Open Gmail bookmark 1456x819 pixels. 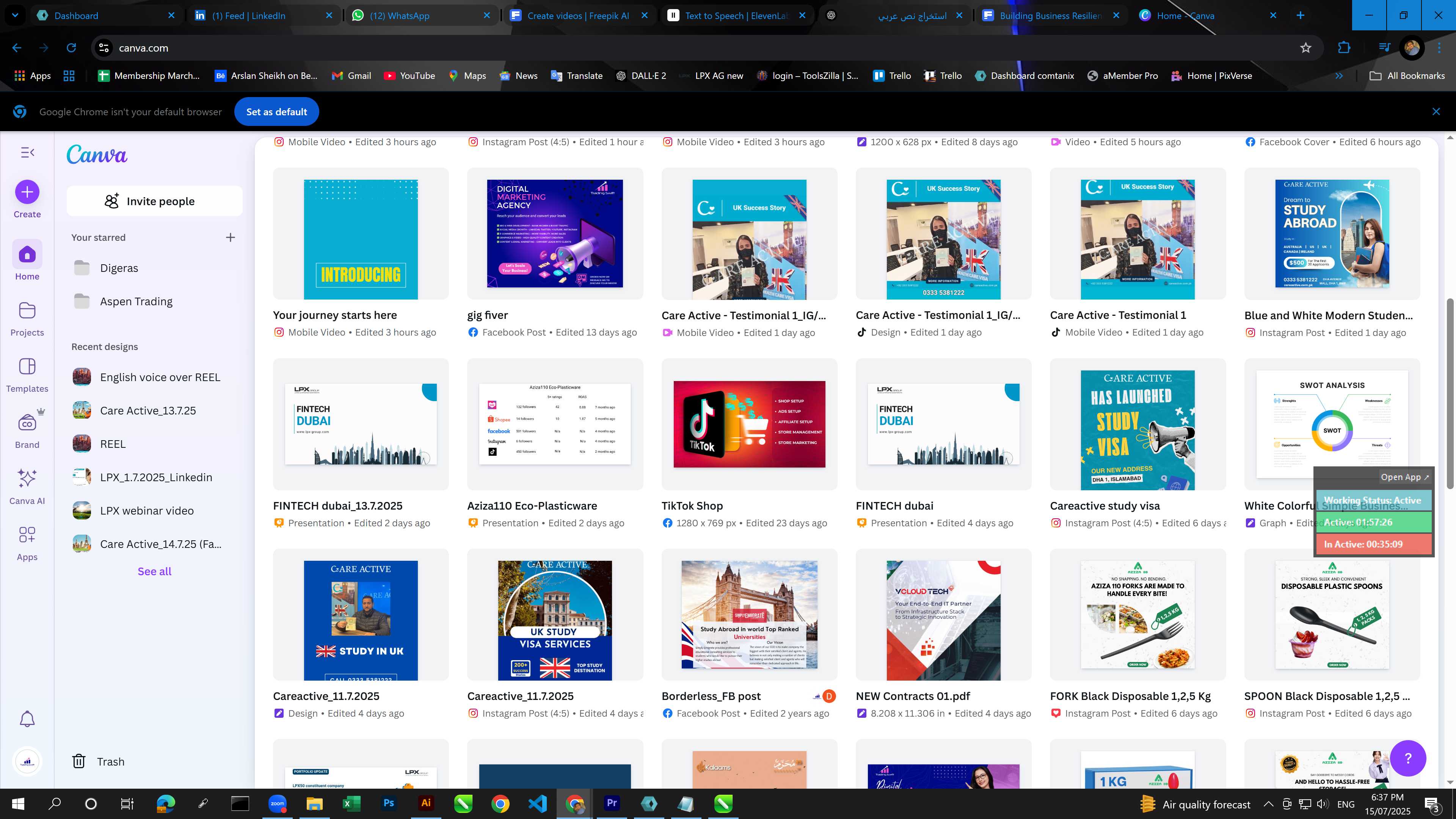[351, 76]
